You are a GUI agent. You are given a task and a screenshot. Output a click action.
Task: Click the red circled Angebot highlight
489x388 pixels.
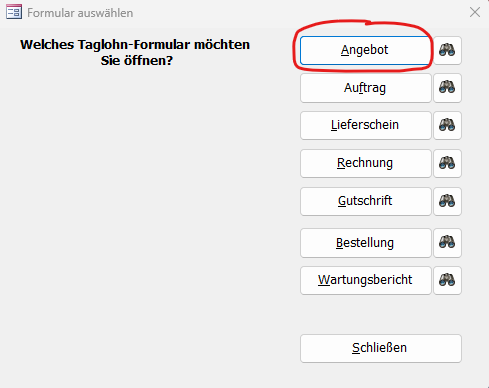[x=363, y=46]
